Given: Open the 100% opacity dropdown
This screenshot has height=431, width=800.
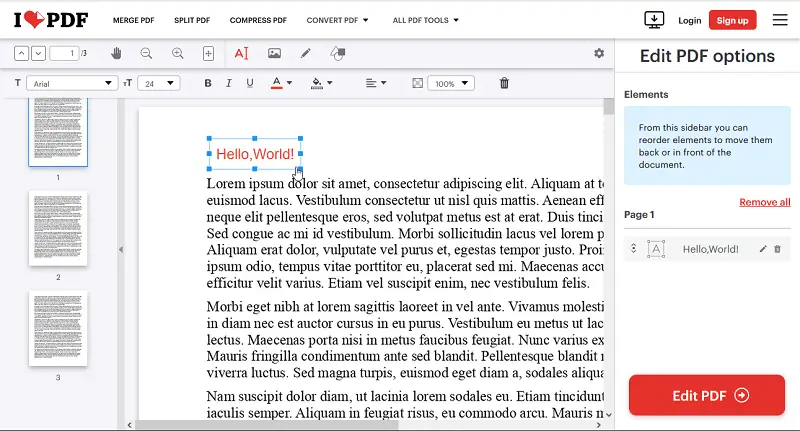Looking at the screenshot, I should (451, 83).
